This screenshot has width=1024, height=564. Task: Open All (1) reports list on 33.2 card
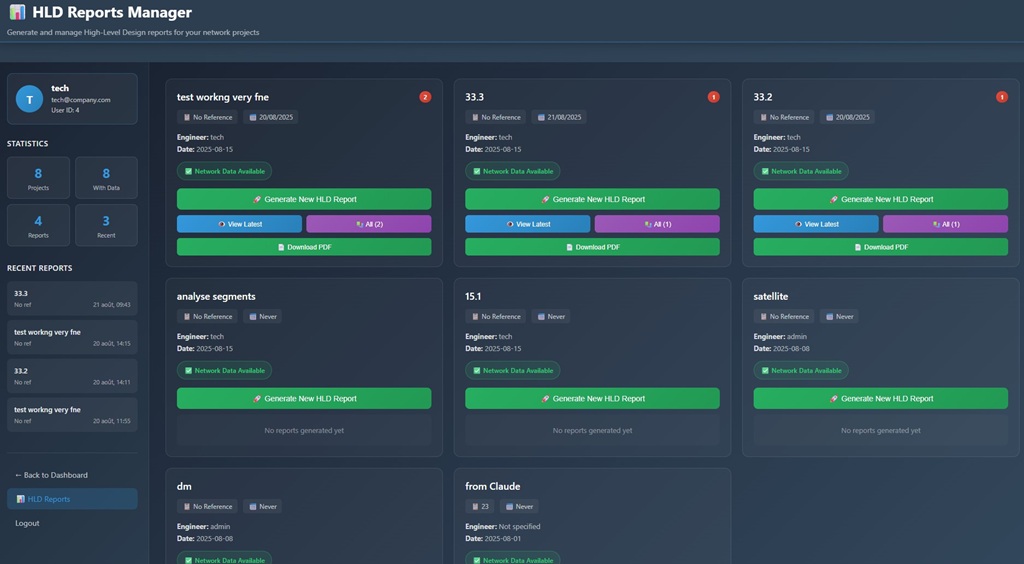[x=945, y=224]
